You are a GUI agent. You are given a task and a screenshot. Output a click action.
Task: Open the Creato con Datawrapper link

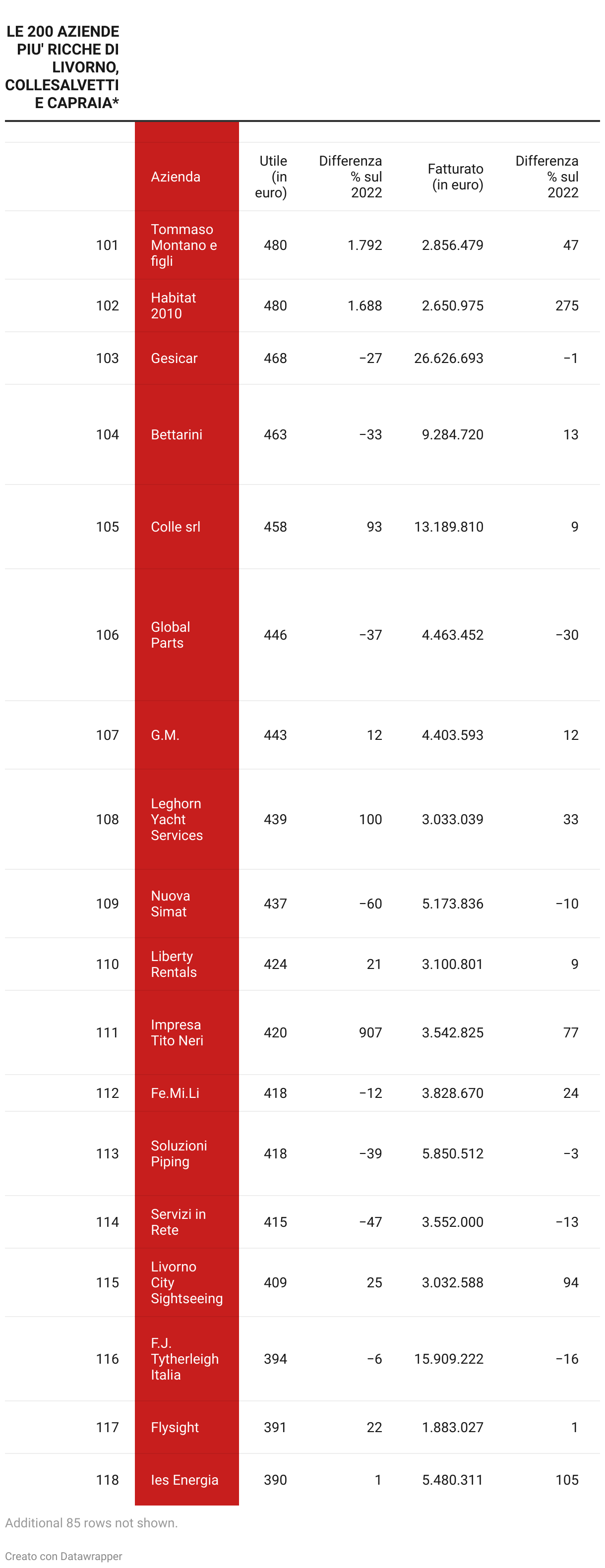(63, 1556)
